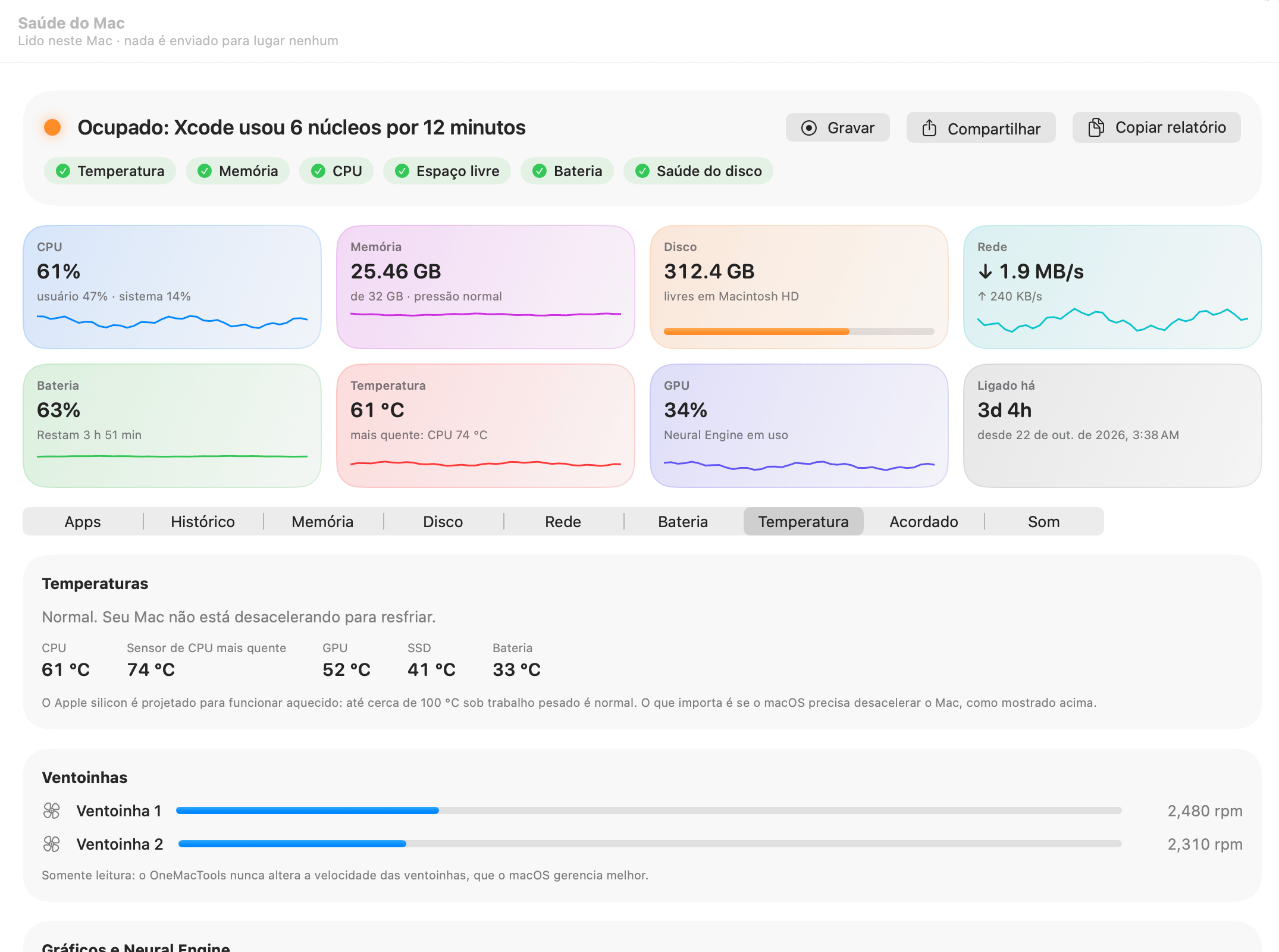Click the selected Temperatura tab
The width and height of the screenshot is (1279, 952).
point(804,522)
